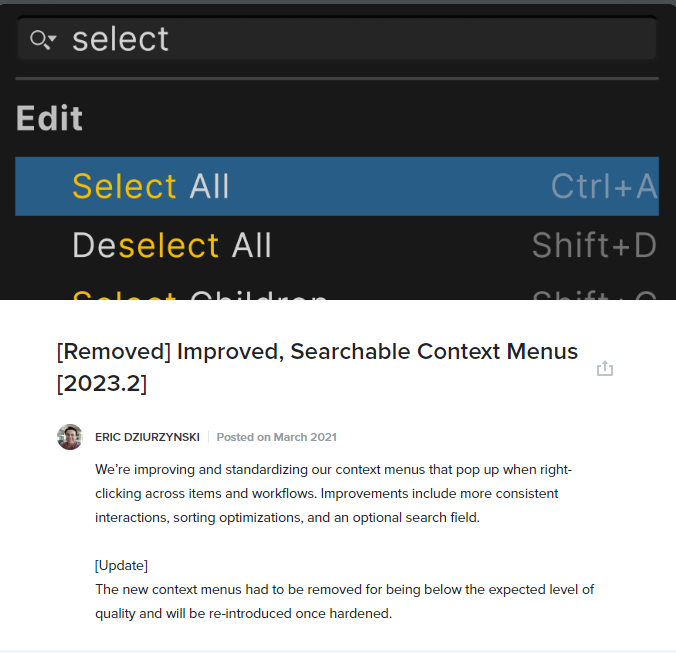Click the sentence about removed context menus
Image resolution: width=676 pixels, height=653 pixels.
(344, 601)
